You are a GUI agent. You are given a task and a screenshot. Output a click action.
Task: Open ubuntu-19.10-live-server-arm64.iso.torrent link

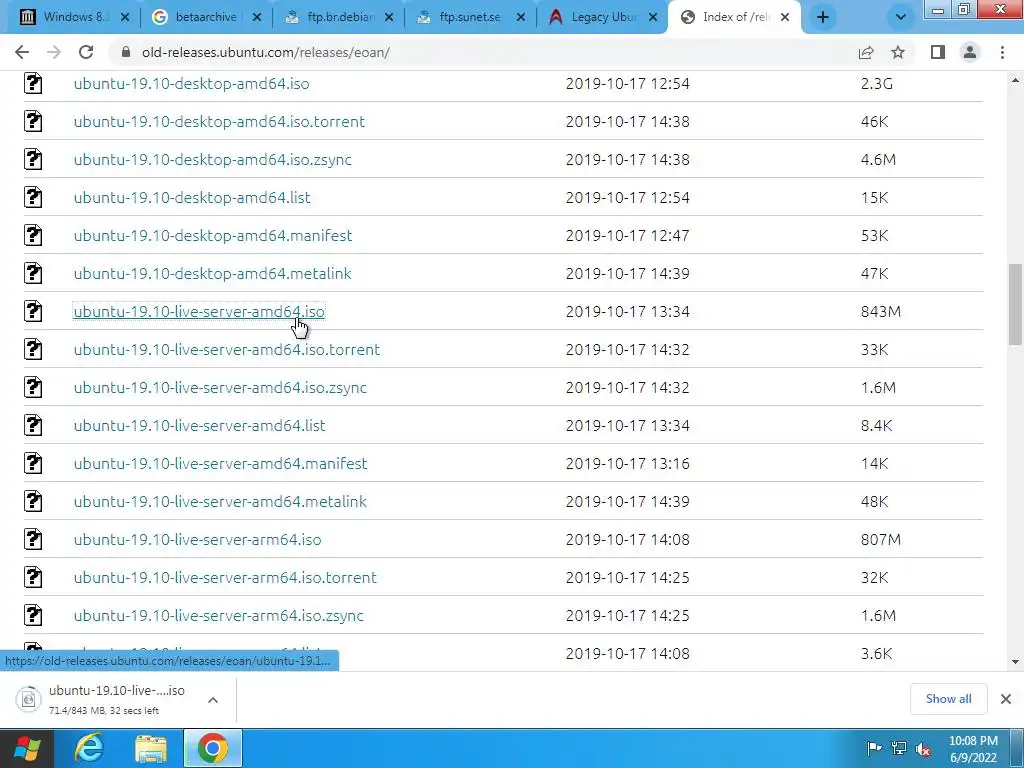click(225, 577)
